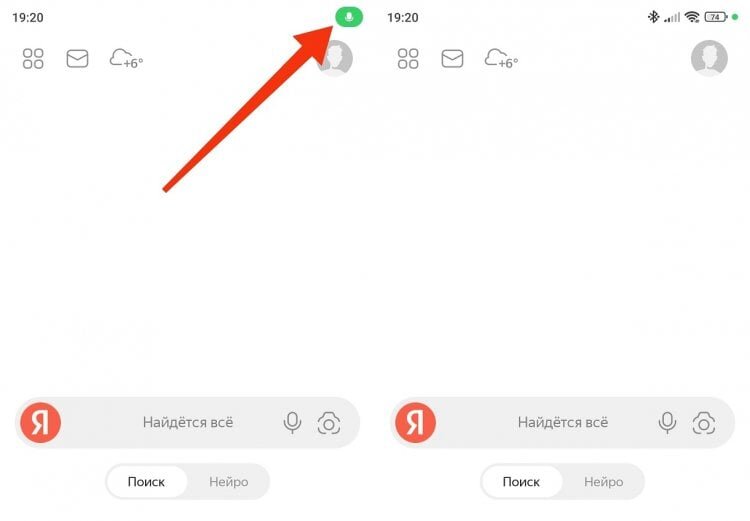Focus the Найдётся всё search field on left
Viewport: 750px width, 521px height.
(188, 422)
